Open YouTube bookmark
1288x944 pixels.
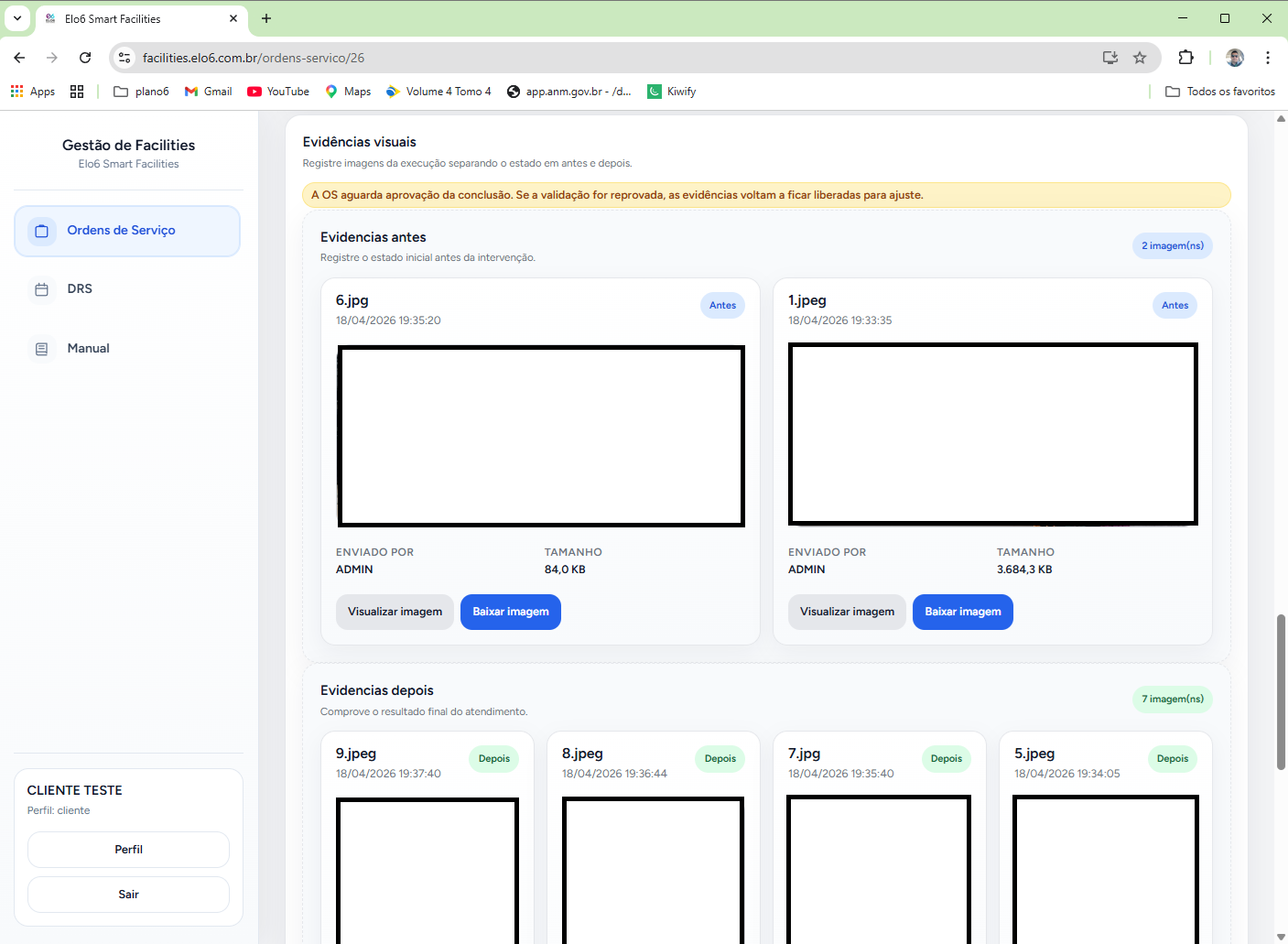tap(278, 92)
